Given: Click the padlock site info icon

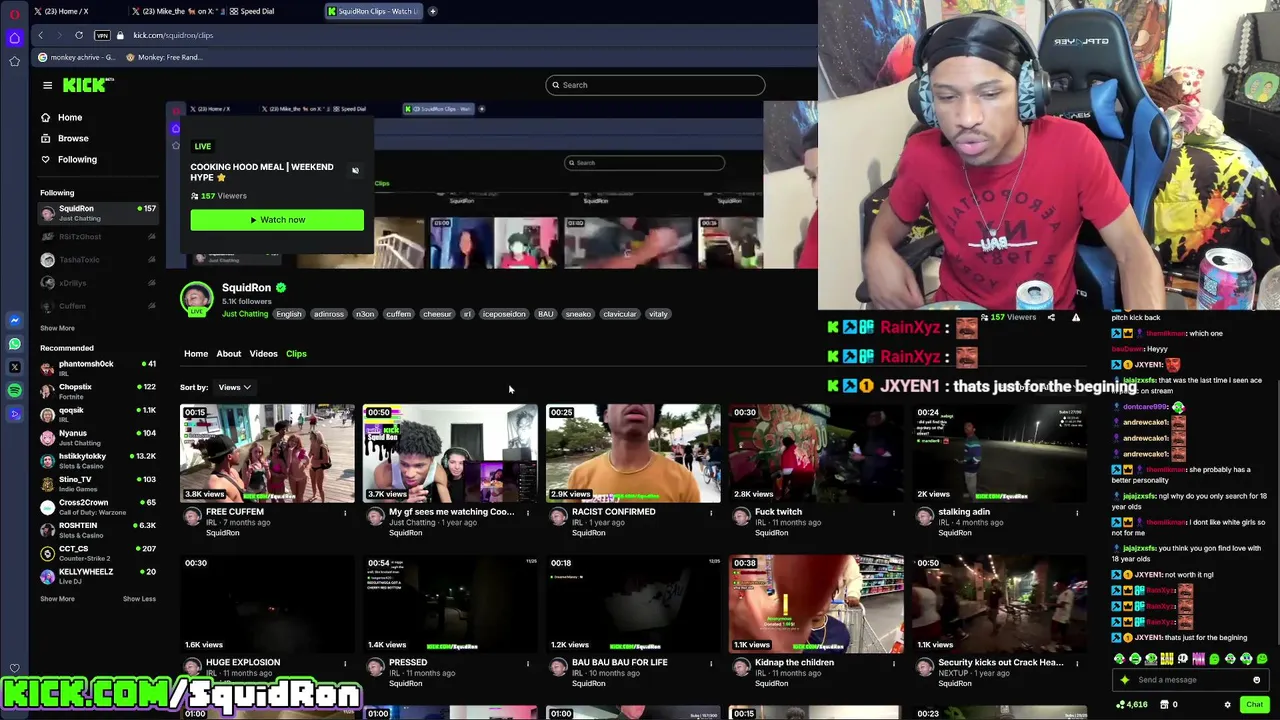Looking at the screenshot, I should [120, 35].
